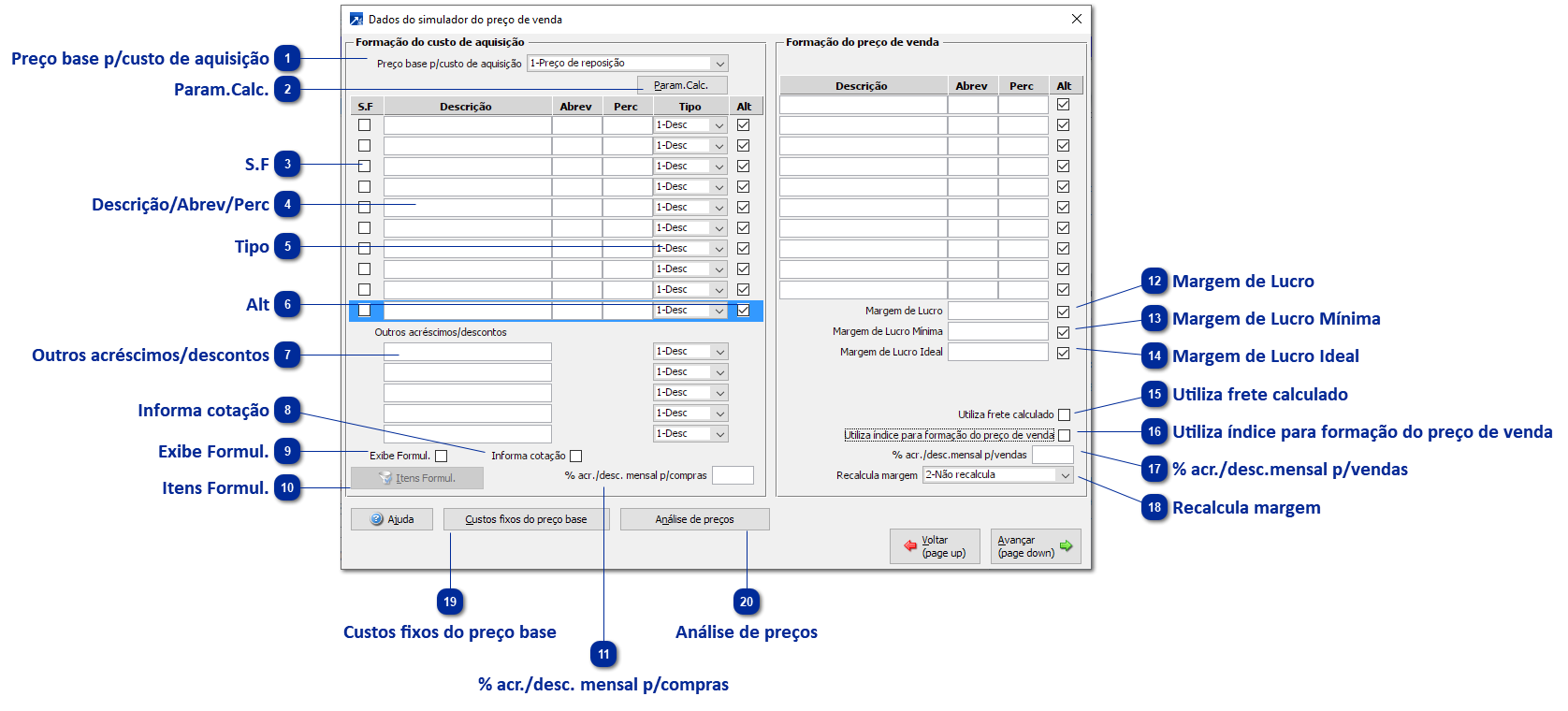The image size is (1568, 711).
Task: Click the Margem de Lucro Ideal field
Action: pyautogui.click(x=998, y=352)
